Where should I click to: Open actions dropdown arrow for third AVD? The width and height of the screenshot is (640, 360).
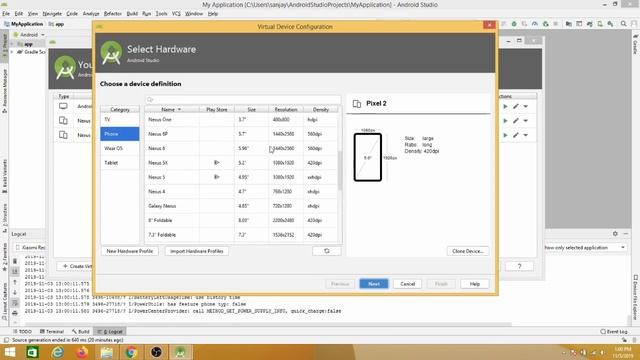(526, 135)
